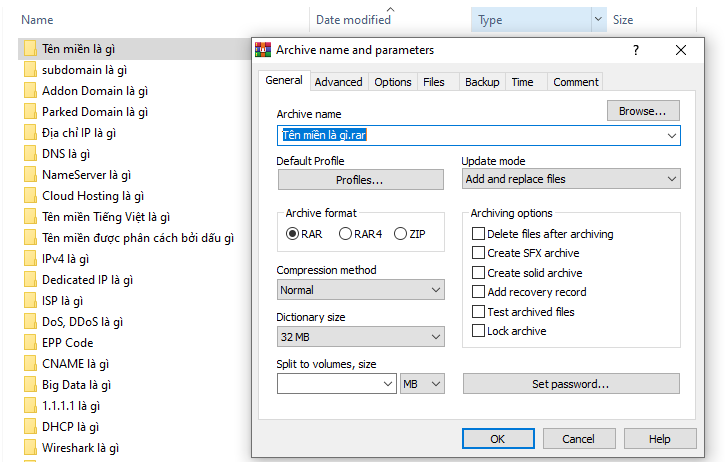Open the Compression method dropdown
725x462 pixels.
[361, 290]
